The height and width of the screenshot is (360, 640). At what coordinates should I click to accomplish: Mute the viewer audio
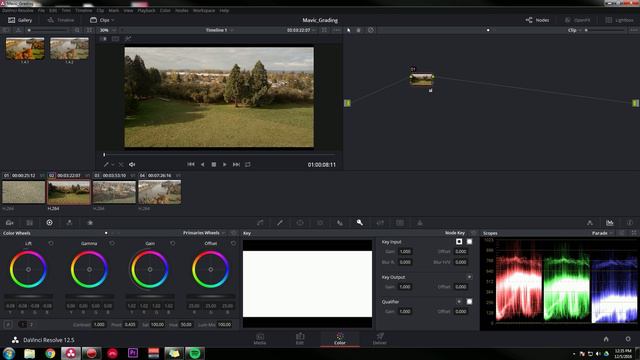(x=132, y=164)
